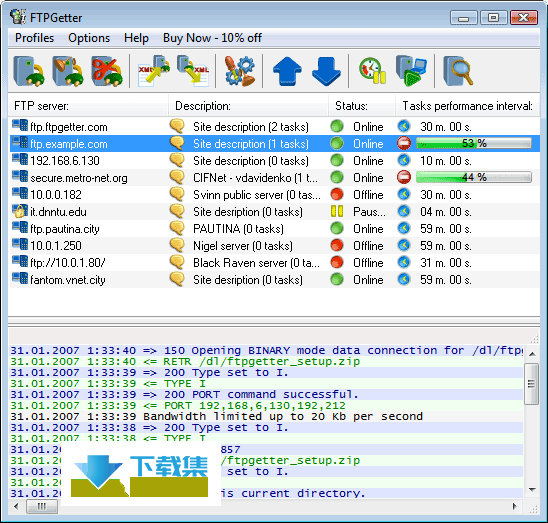
Task: Click Tasks performance interval column header
Action: [467, 106]
